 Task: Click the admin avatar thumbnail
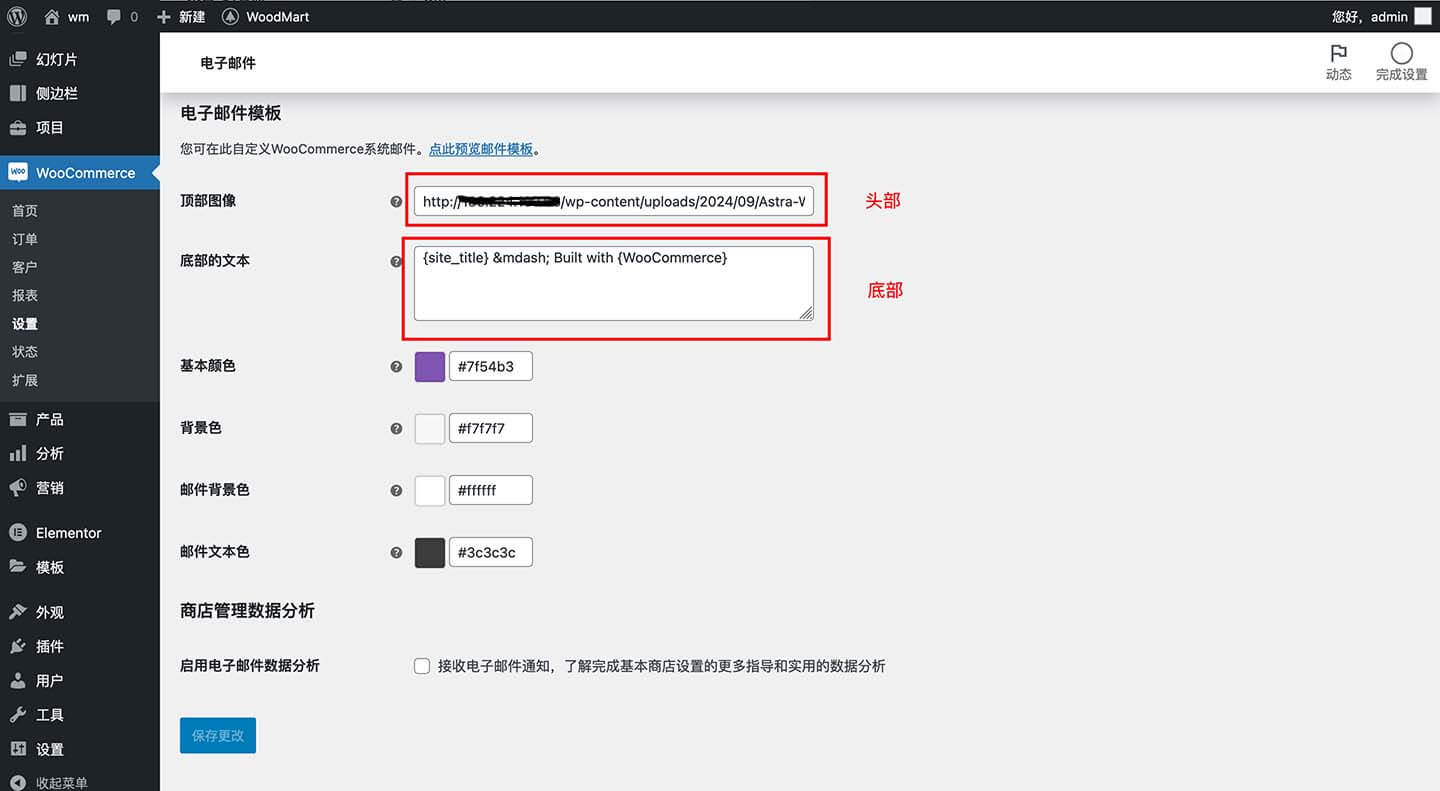click(x=1422, y=17)
